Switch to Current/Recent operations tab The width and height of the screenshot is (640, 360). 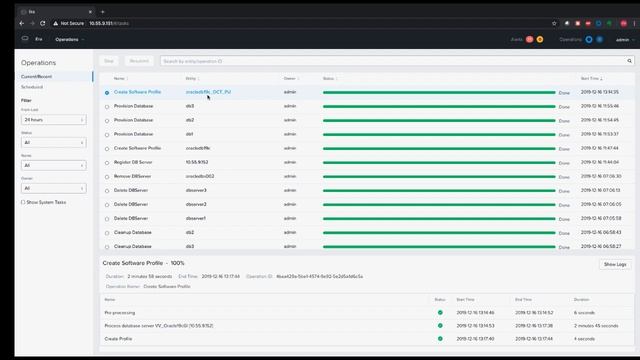(x=36, y=76)
